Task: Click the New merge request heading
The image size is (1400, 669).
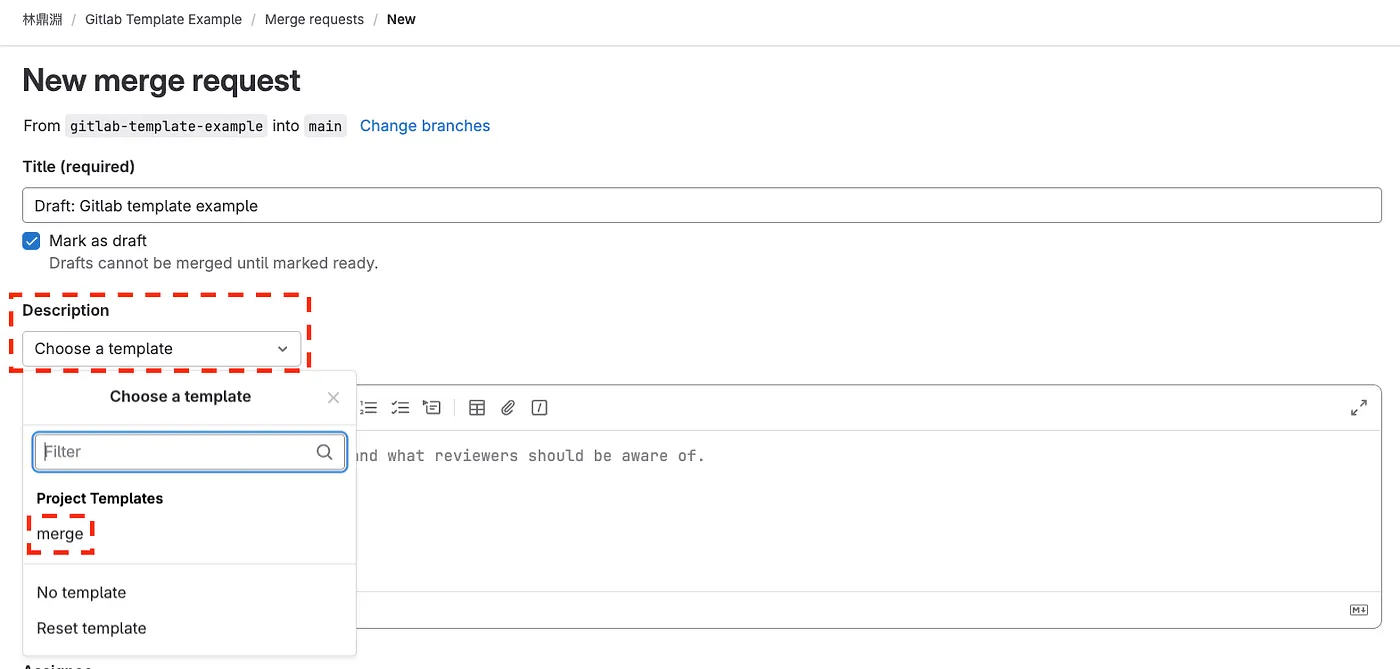Action: coord(162,80)
